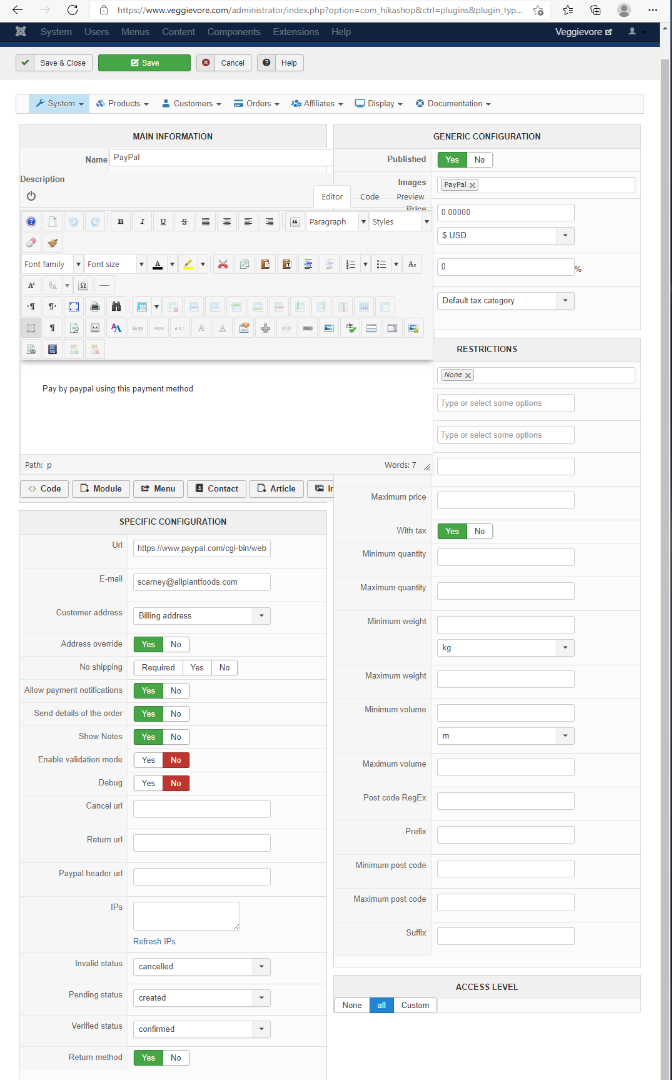Open the Orders menu
The width and height of the screenshot is (672, 1080).
tap(256, 103)
